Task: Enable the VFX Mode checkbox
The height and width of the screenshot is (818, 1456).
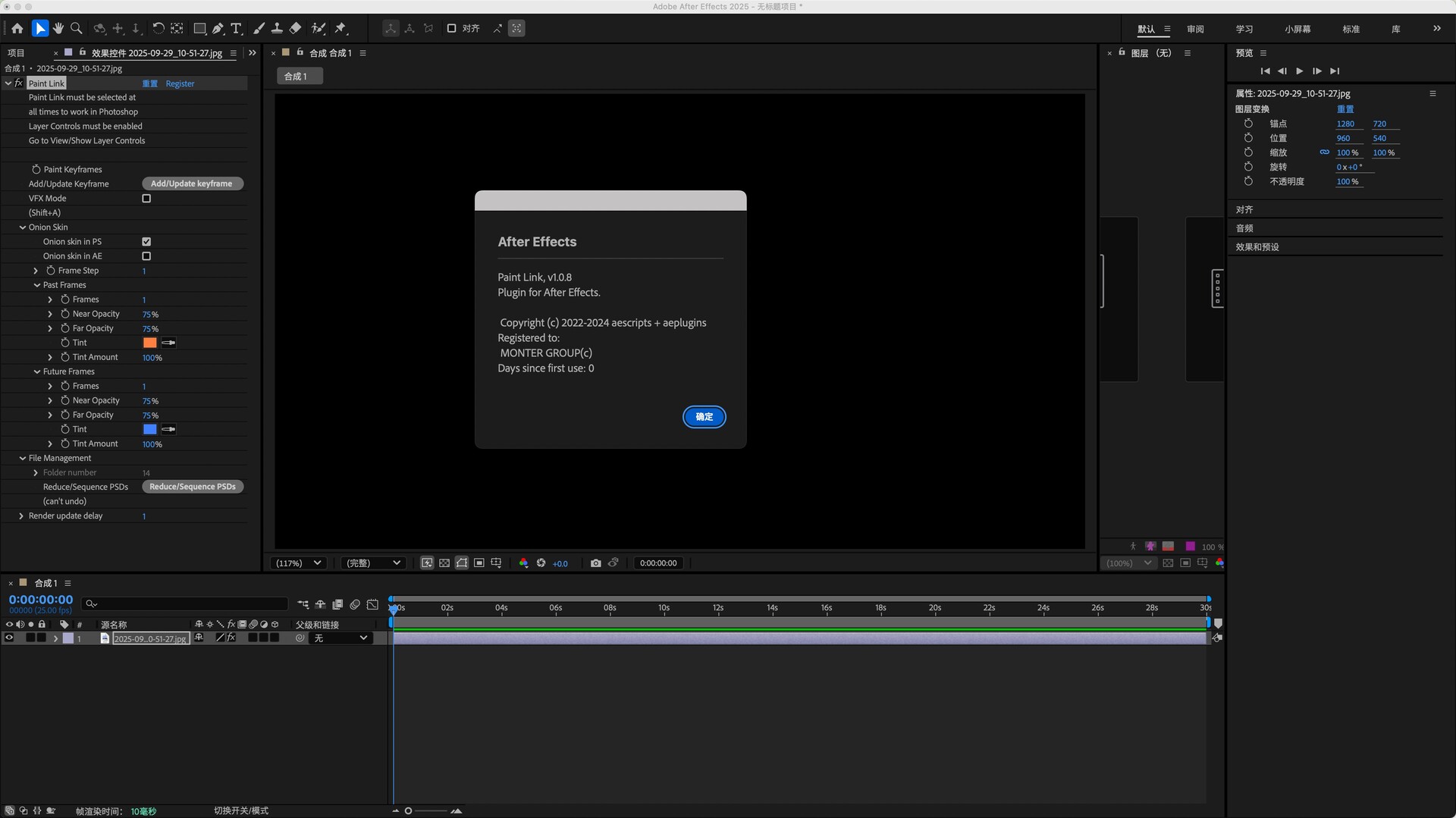Action: (146, 199)
